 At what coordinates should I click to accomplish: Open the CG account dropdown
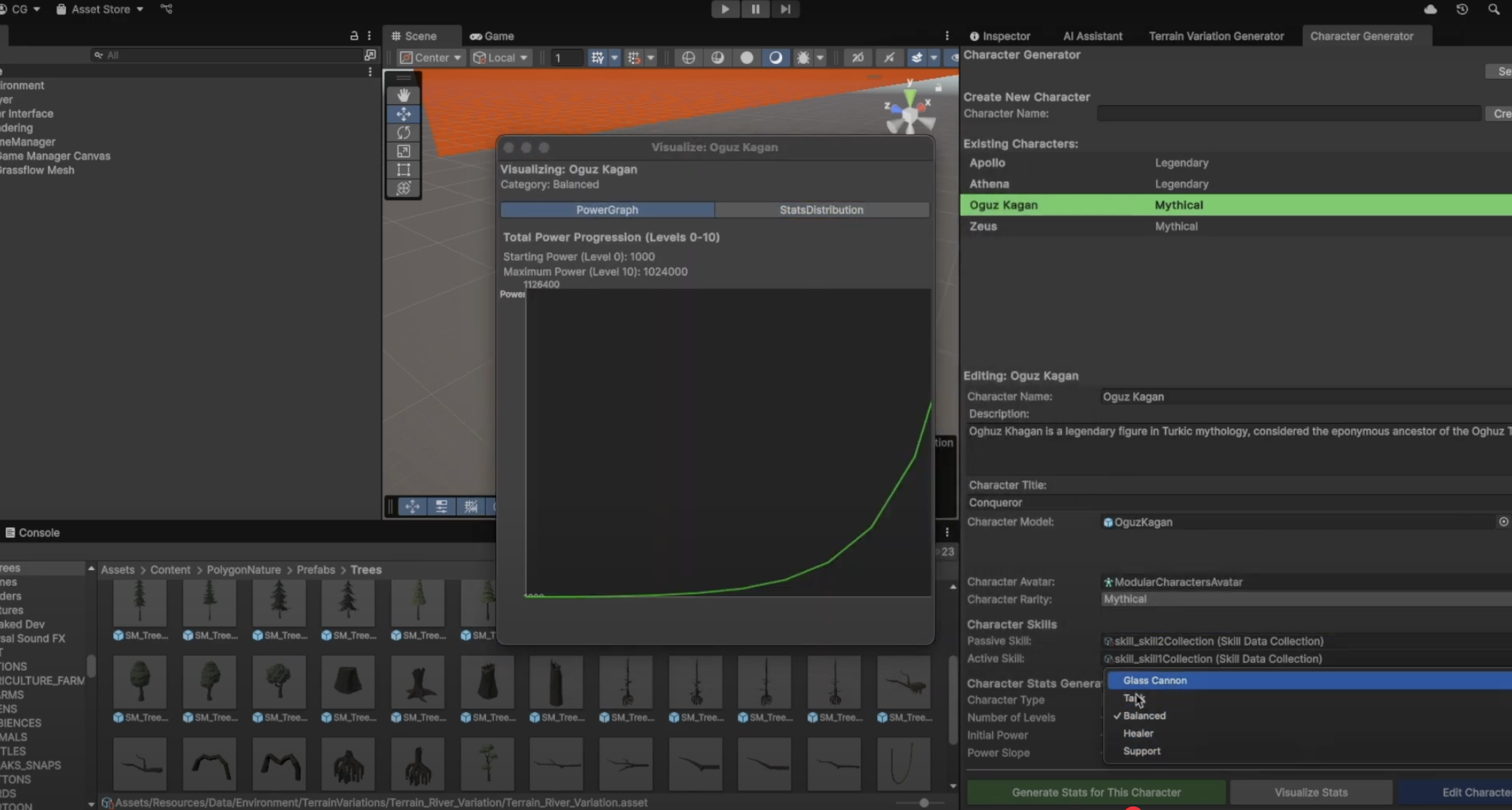coord(21,9)
